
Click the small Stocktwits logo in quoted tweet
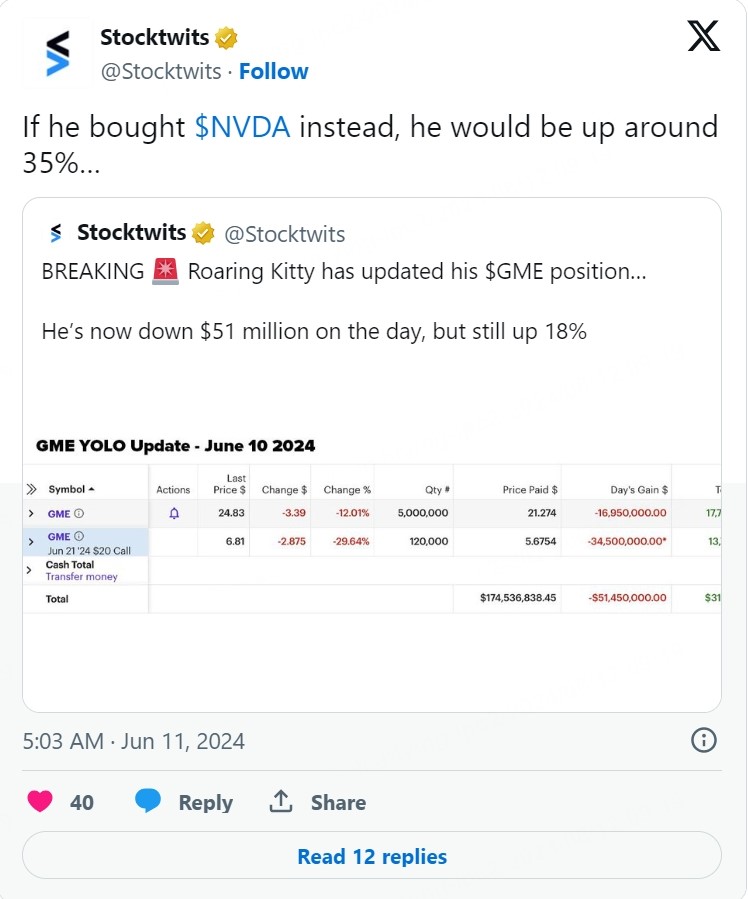click(56, 234)
